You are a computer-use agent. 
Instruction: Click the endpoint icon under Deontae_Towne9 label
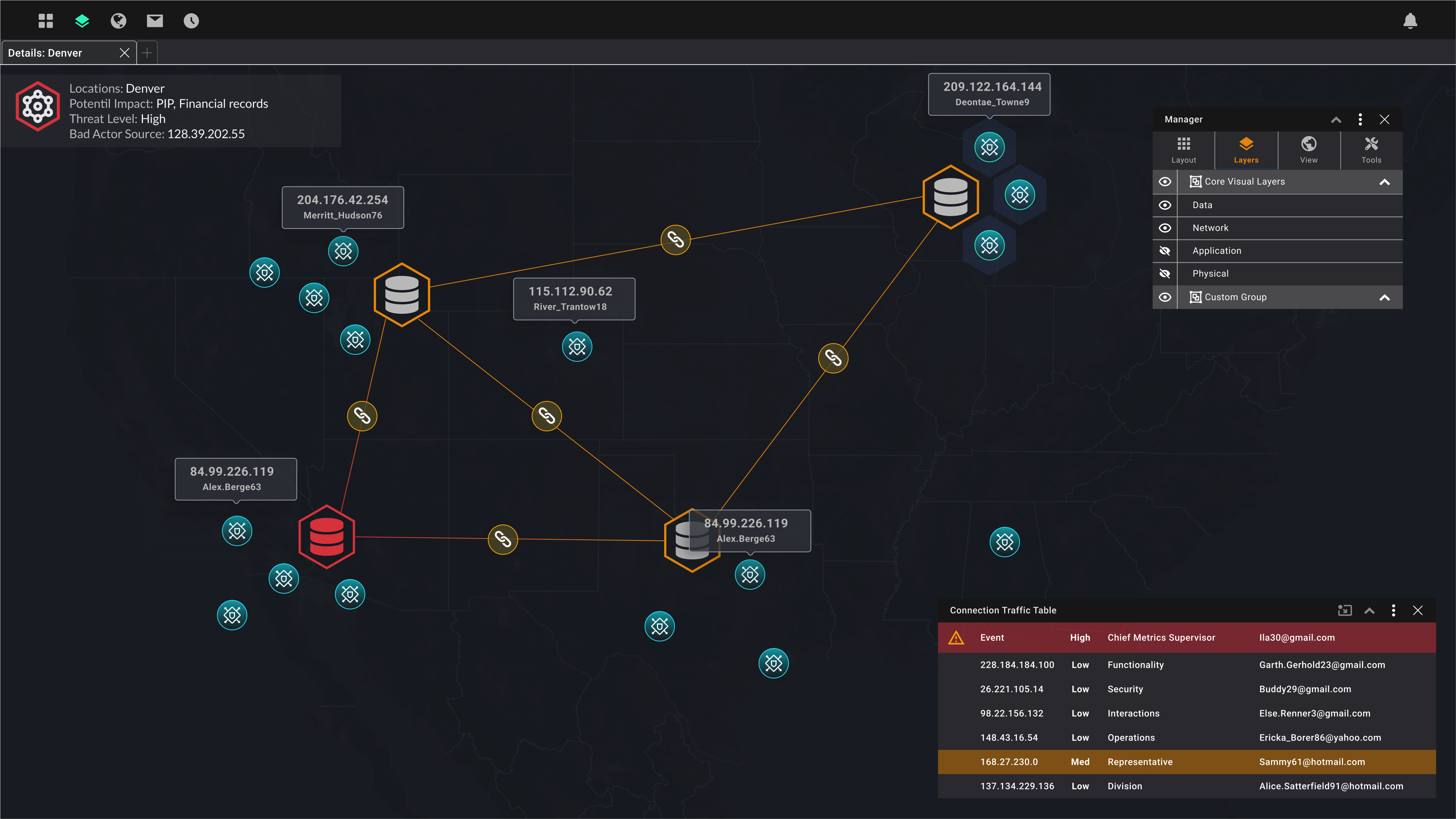[990, 147]
